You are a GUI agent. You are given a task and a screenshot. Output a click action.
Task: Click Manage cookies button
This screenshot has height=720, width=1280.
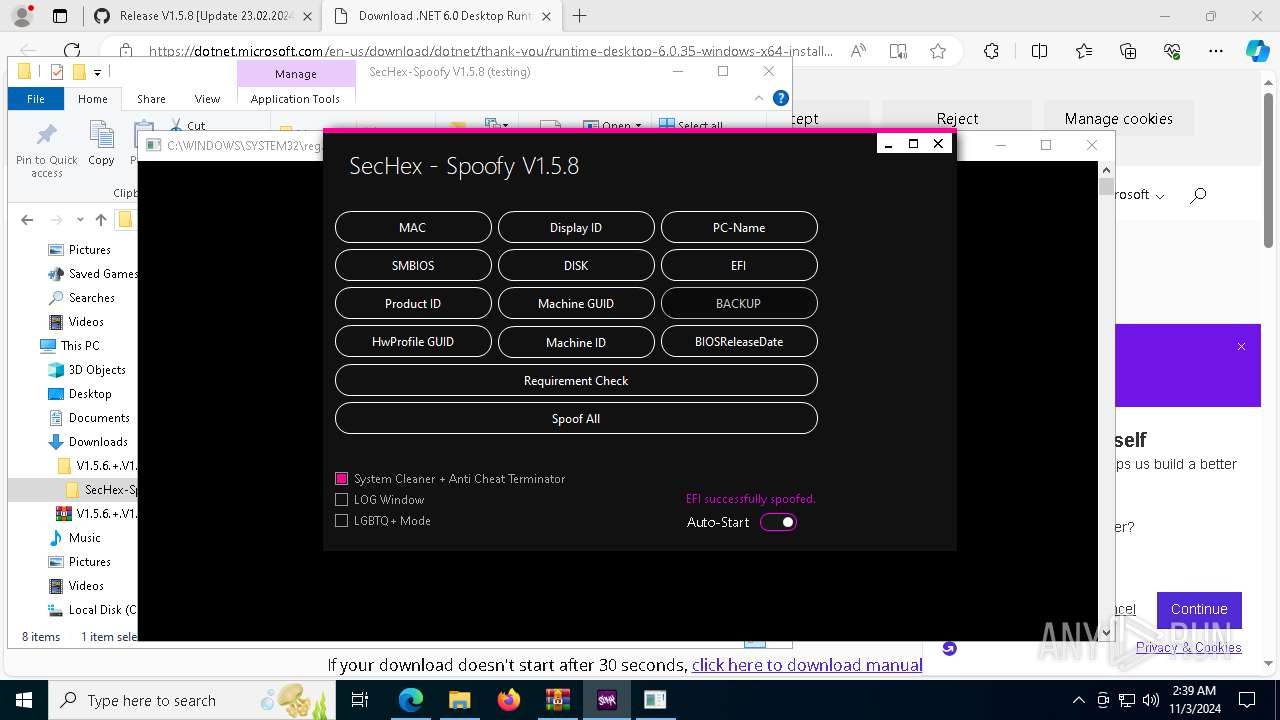pyautogui.click(x=1118, y=118)
